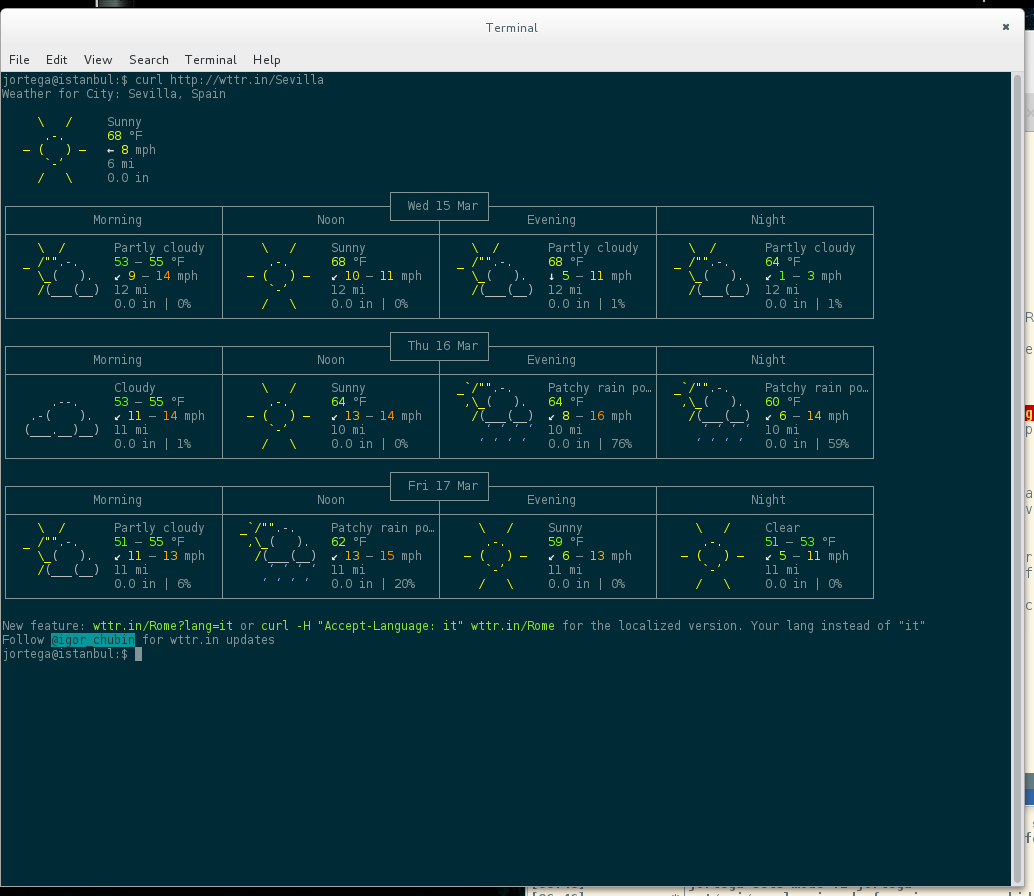The image size is (1034, 896).
Task: Open the View menu
Action: (x=98, y=59)
